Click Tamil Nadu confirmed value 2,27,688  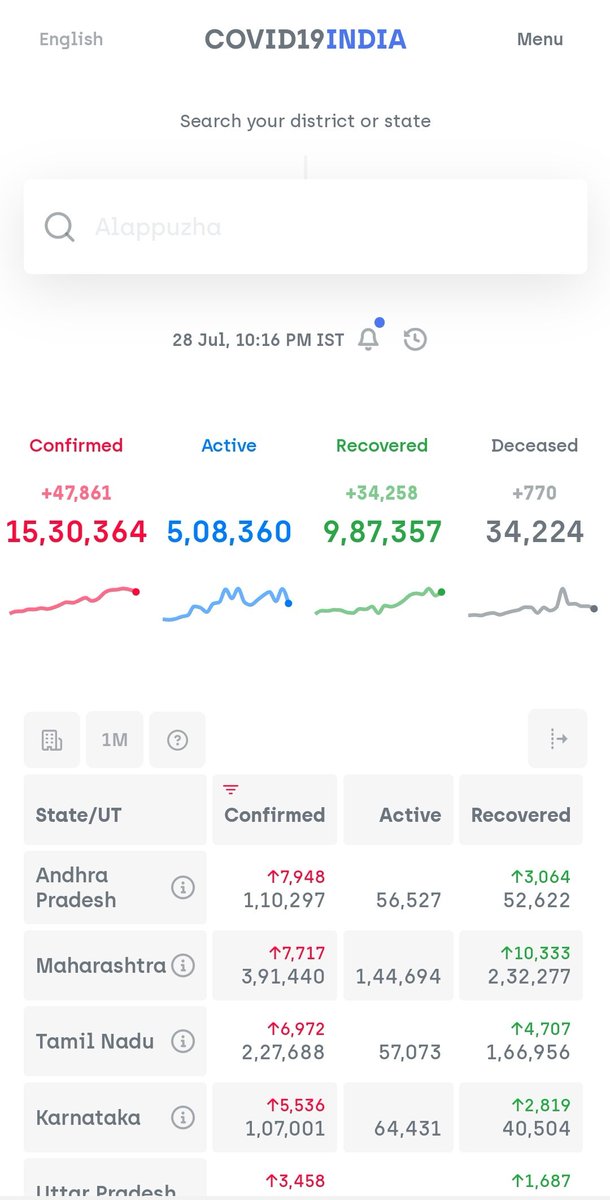pos(284,1052)
